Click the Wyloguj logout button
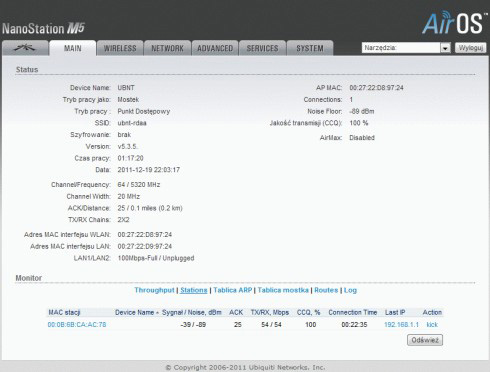490x372 pixels. click(x=471, y=48)
